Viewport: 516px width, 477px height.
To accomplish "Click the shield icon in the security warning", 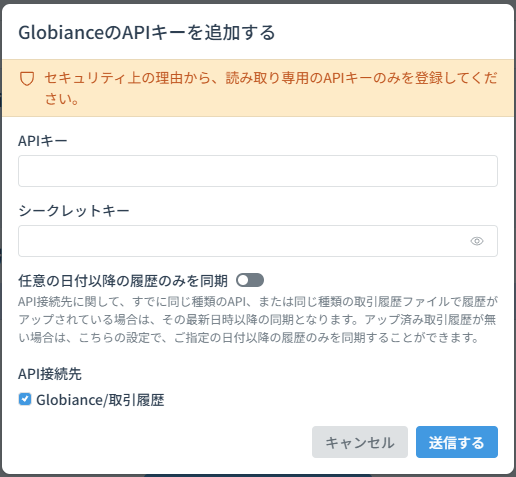I will pyautogui.click(x=27, y=79).
